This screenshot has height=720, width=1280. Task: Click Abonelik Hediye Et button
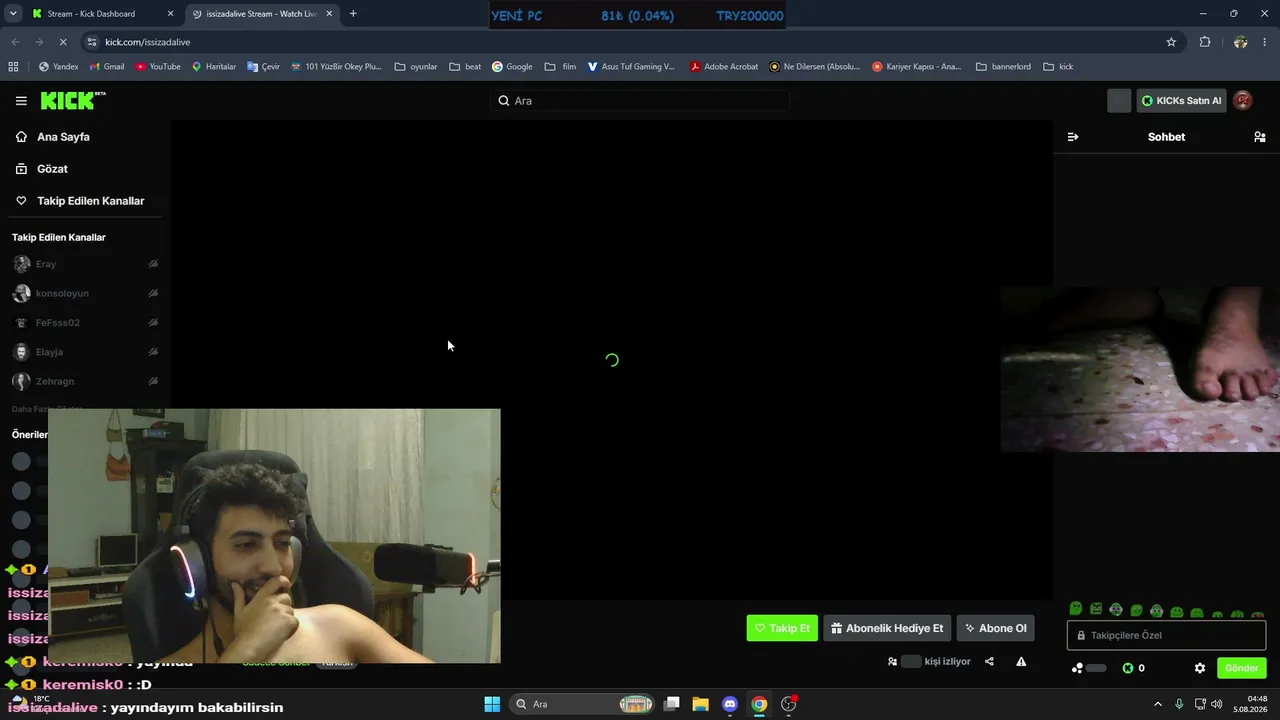[887, 628]
